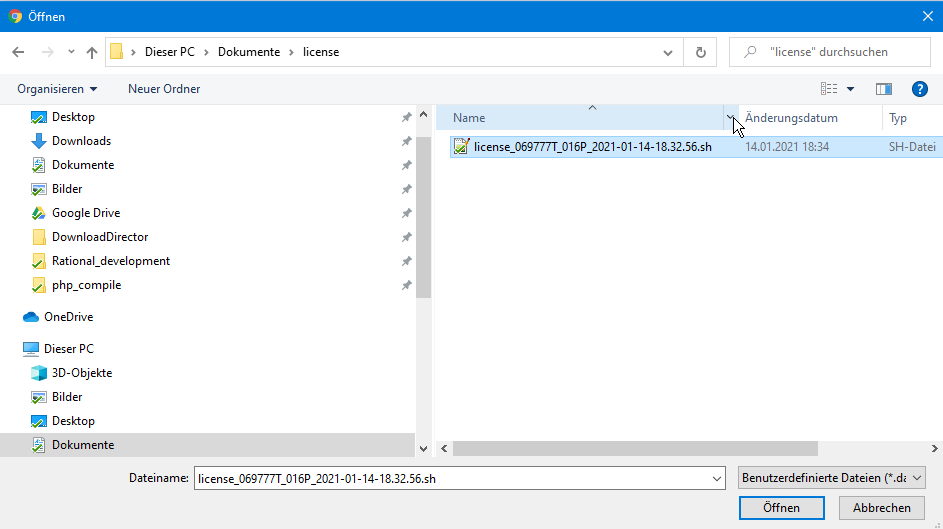Screen dimensions: 943x529
Task: Click the Back arrow navigation button
Action: point(18,52)
